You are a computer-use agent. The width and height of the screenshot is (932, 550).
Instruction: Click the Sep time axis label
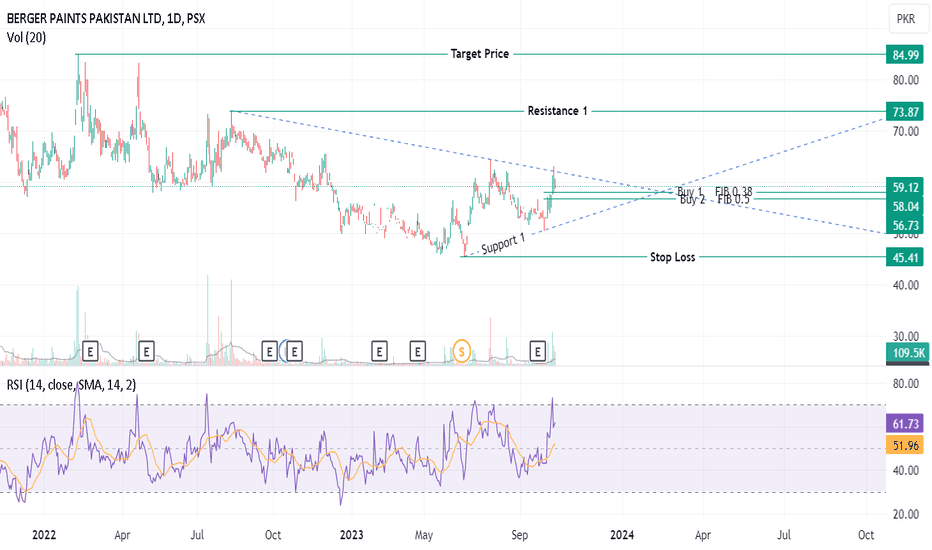point(519,535)
